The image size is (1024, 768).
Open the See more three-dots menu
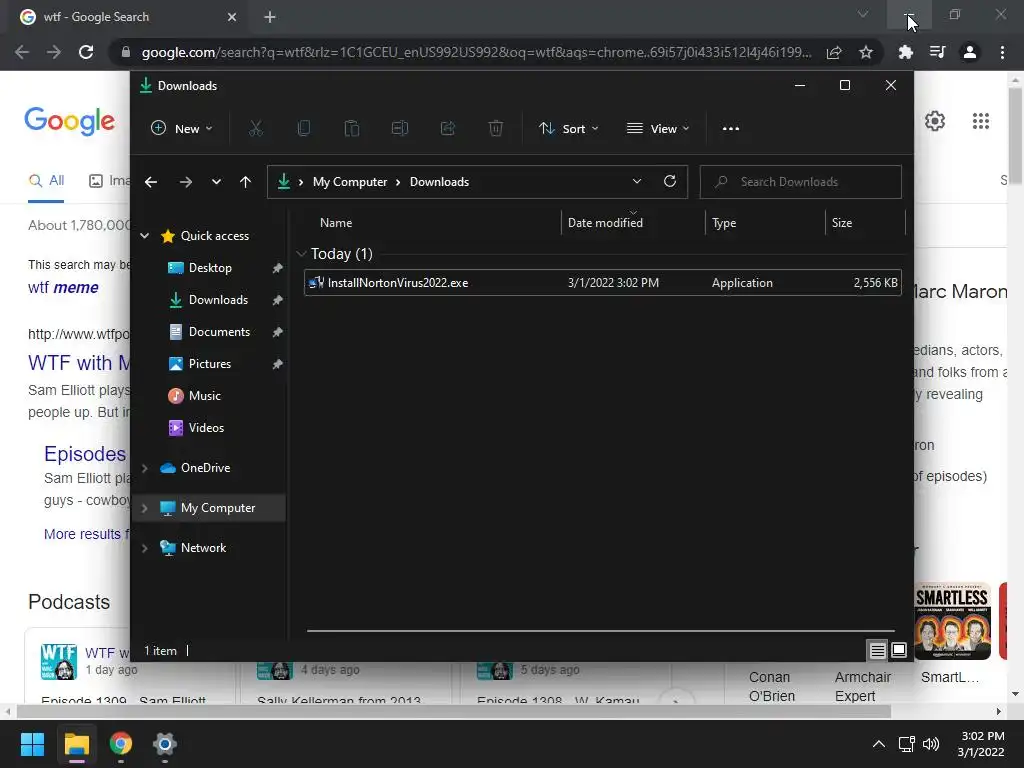pos(731,129)
